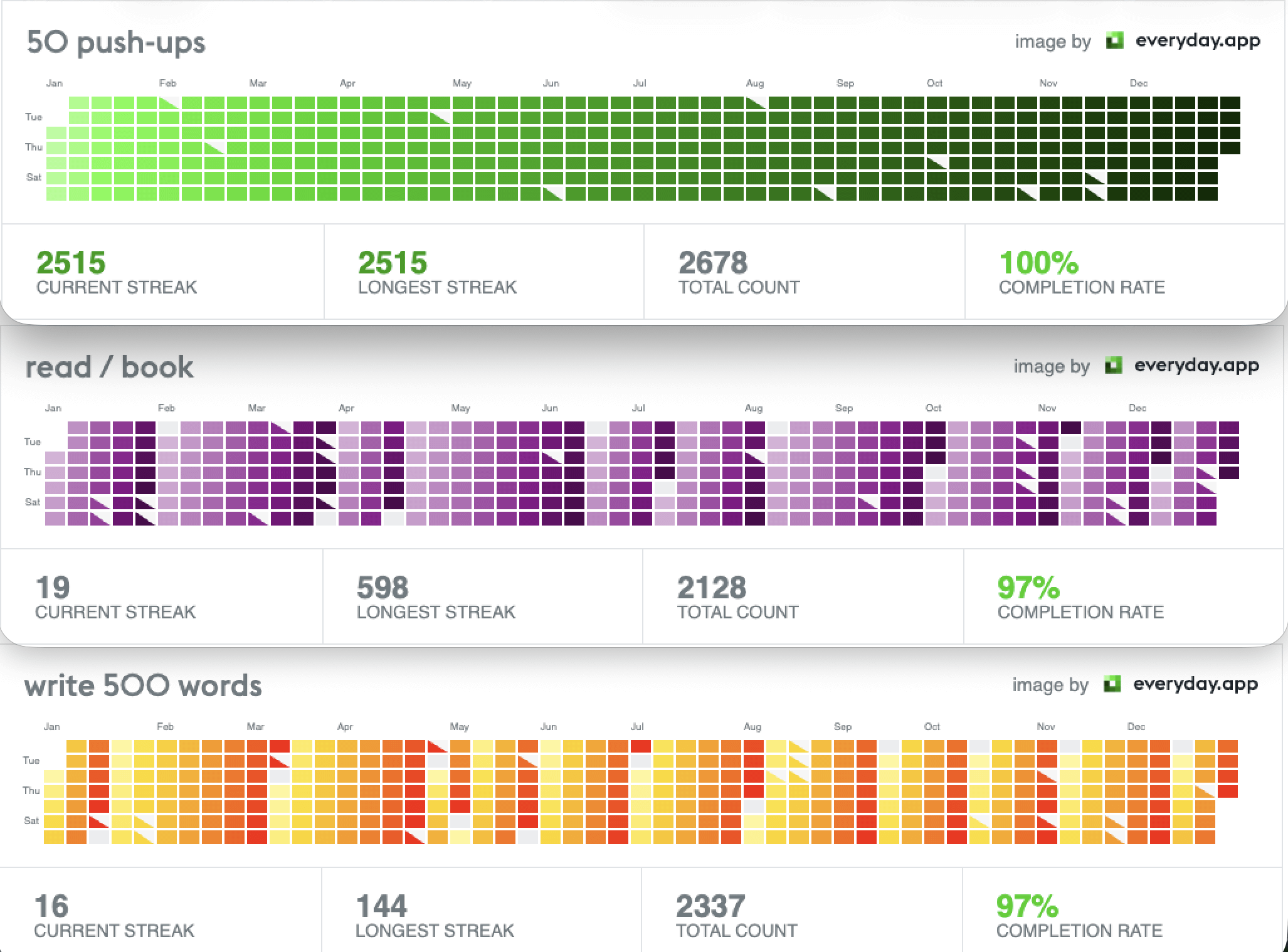Image resolution: width=1288 pixels, height=952 pixels.
Task: Open everyday.app link in read / book card
Action: point(1196,366)
